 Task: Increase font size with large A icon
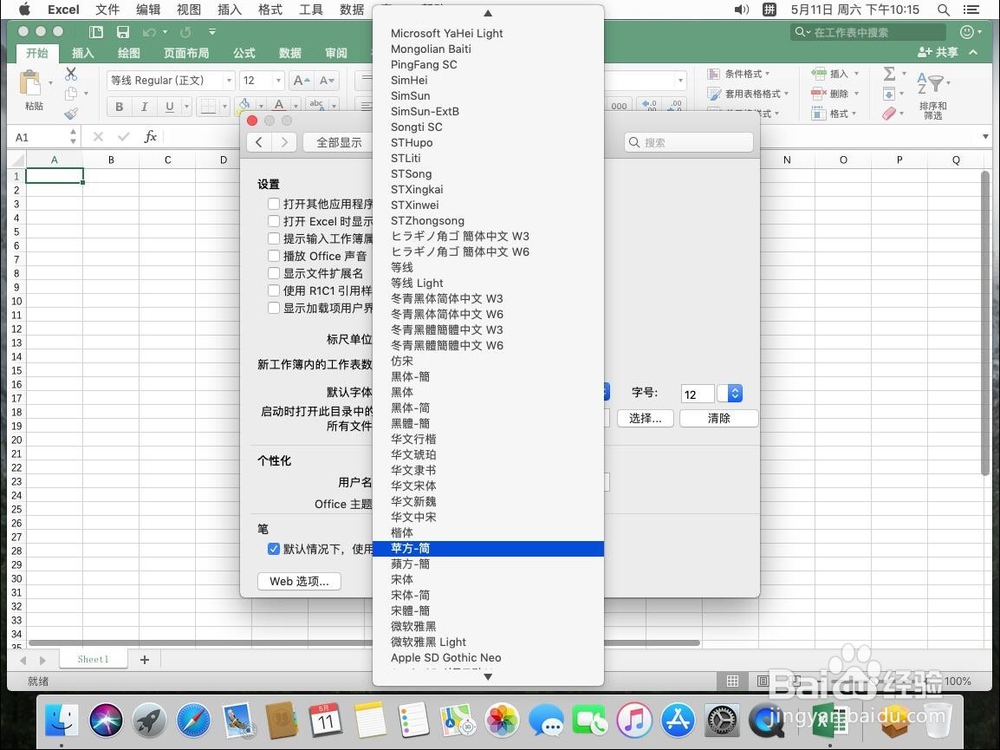click(300, 80)
